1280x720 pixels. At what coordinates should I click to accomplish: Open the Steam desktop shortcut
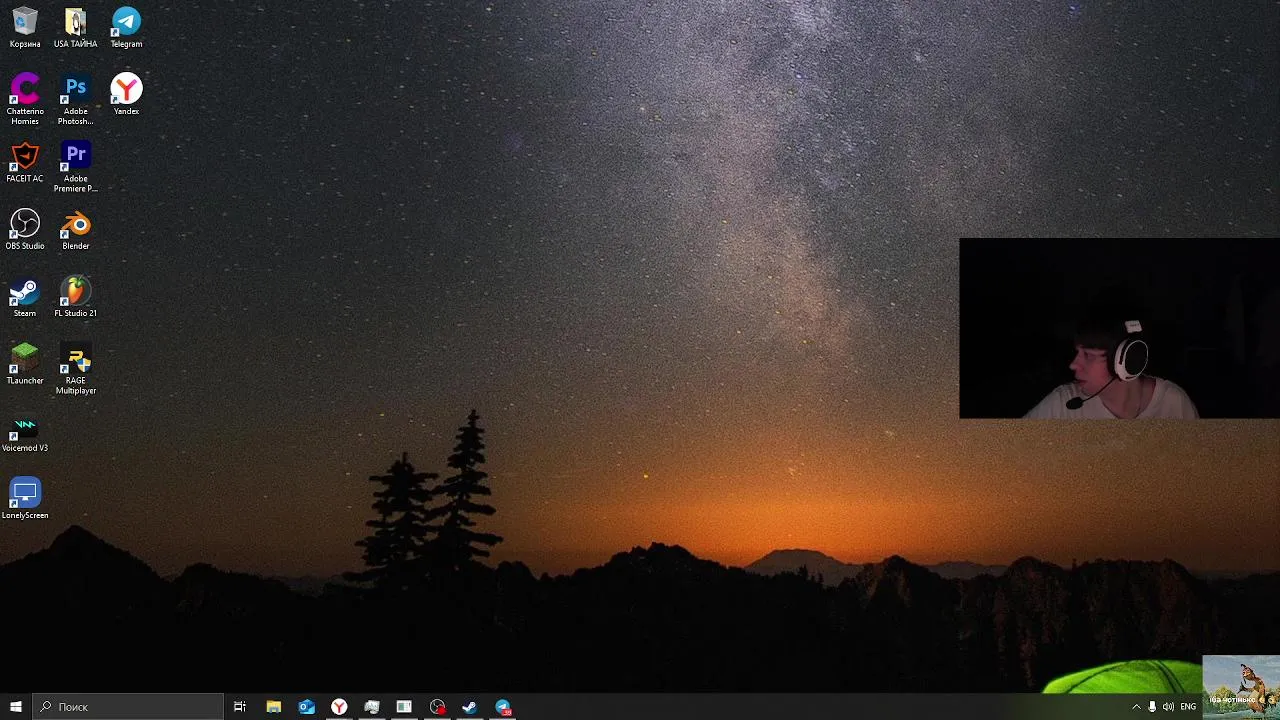pos(25,297)
